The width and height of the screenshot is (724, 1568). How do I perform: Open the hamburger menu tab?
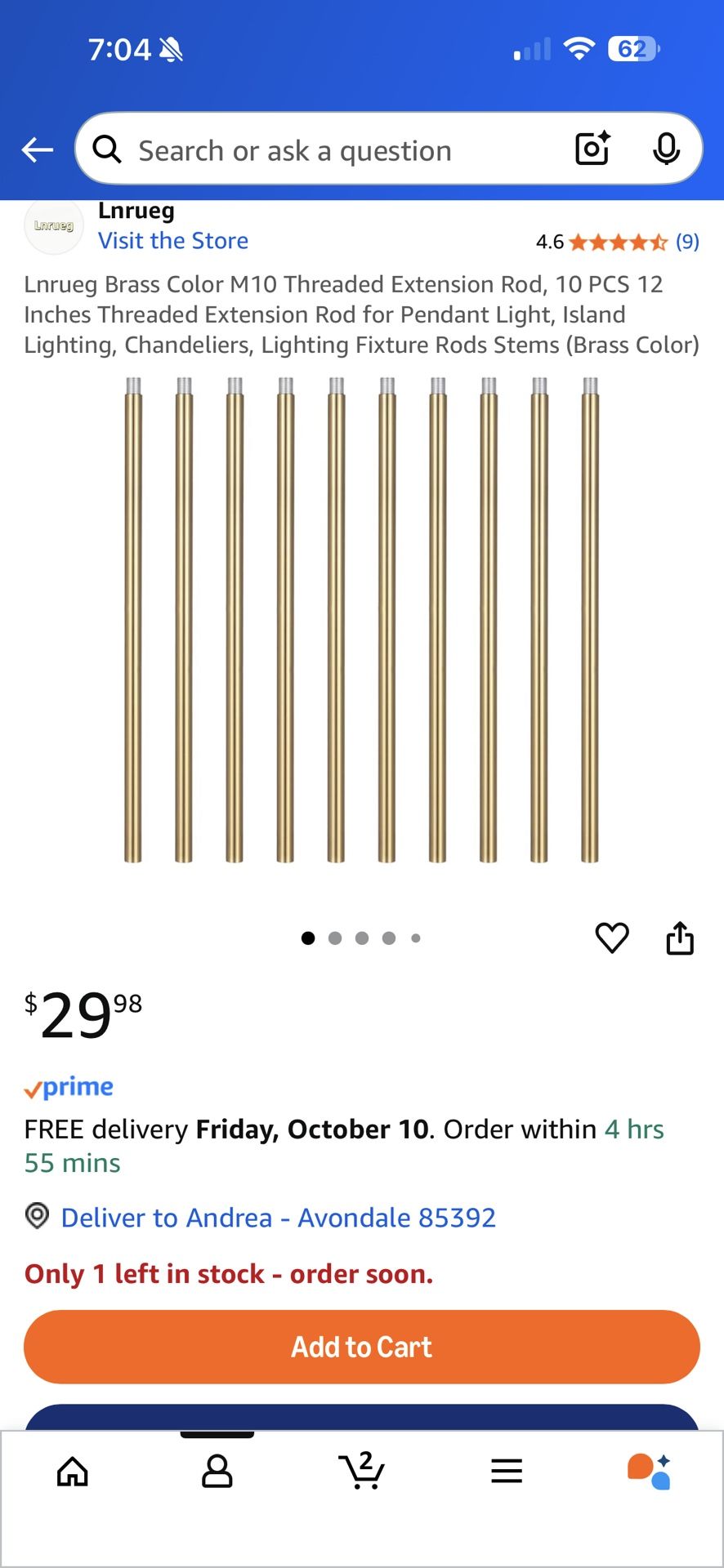tap(507, 1472)
